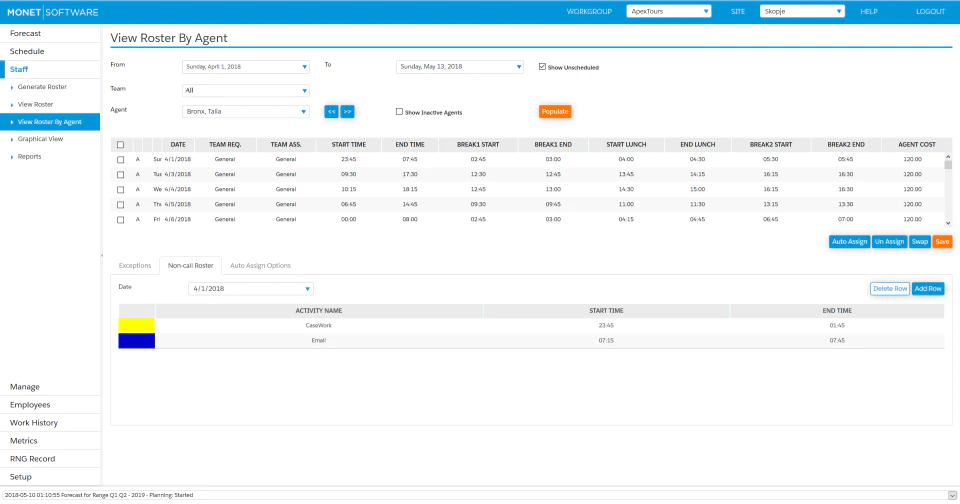Enable the Show Inactive Agents checkbox
Viewport: 960px width, 504px height.
click(x=399, y=112)
